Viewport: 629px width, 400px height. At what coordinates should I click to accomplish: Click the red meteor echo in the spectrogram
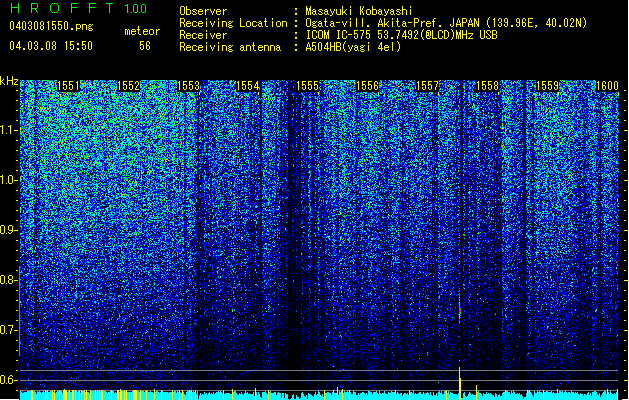point(460,311)
